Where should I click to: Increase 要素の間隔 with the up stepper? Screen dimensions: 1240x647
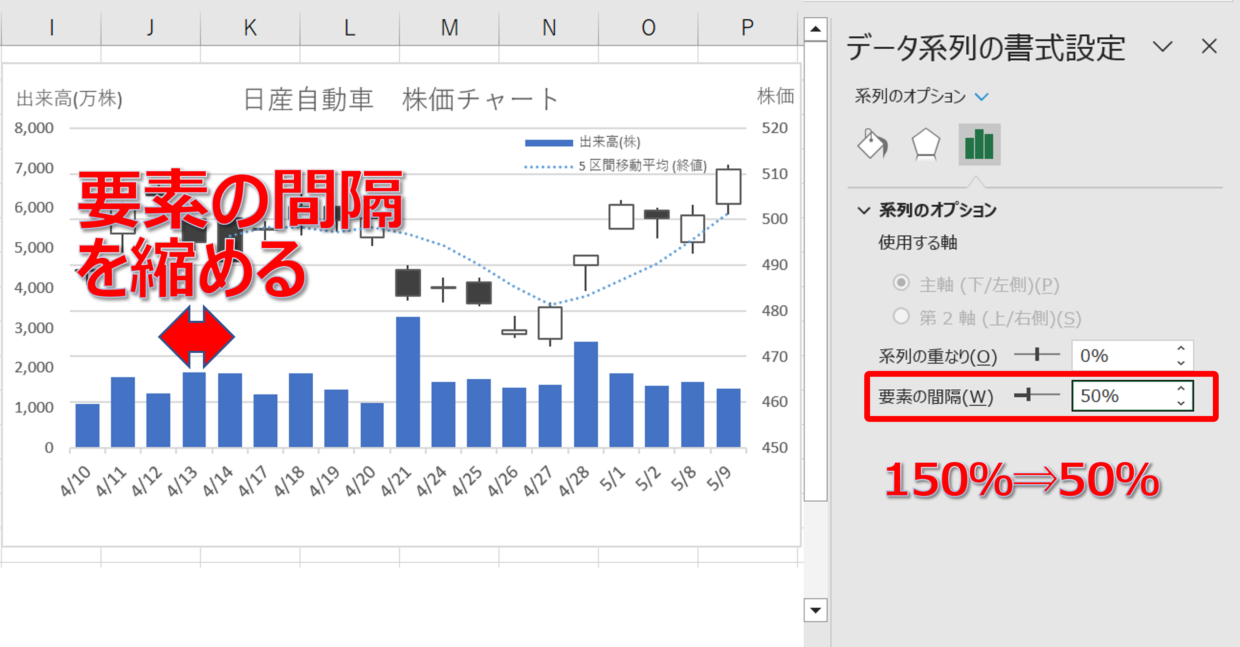coord(1181,390)
